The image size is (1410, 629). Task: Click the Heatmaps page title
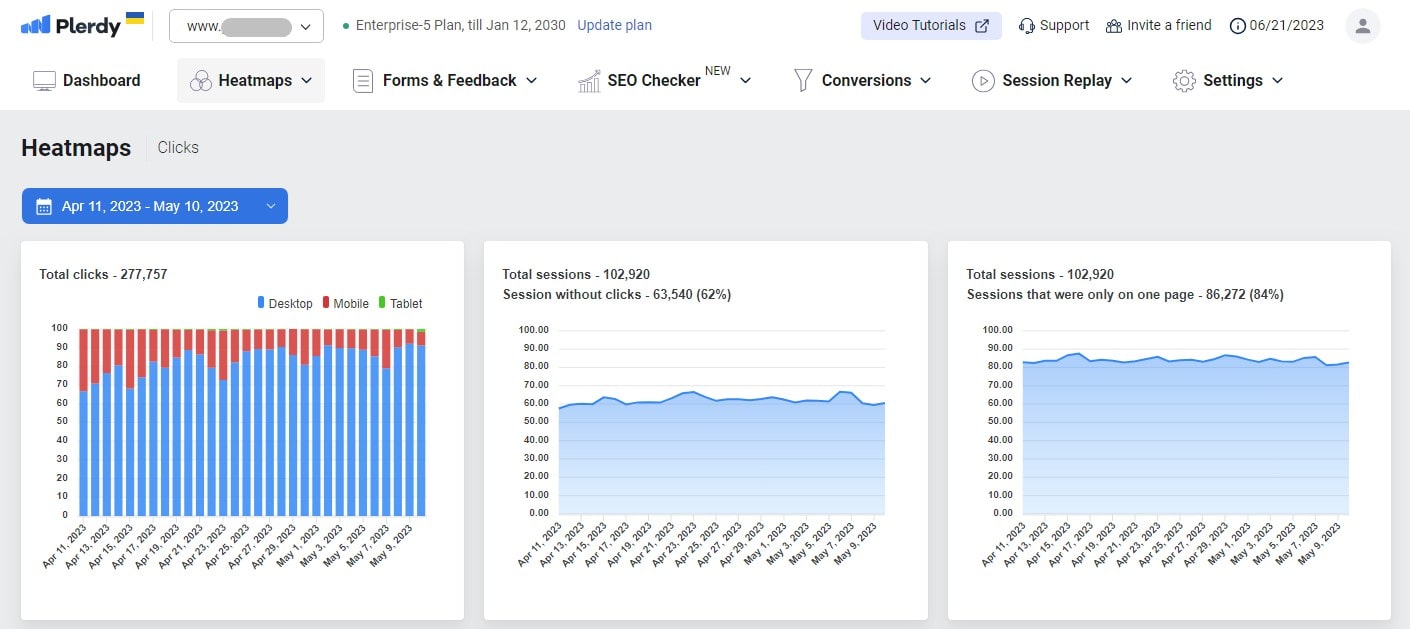[76, 148]
